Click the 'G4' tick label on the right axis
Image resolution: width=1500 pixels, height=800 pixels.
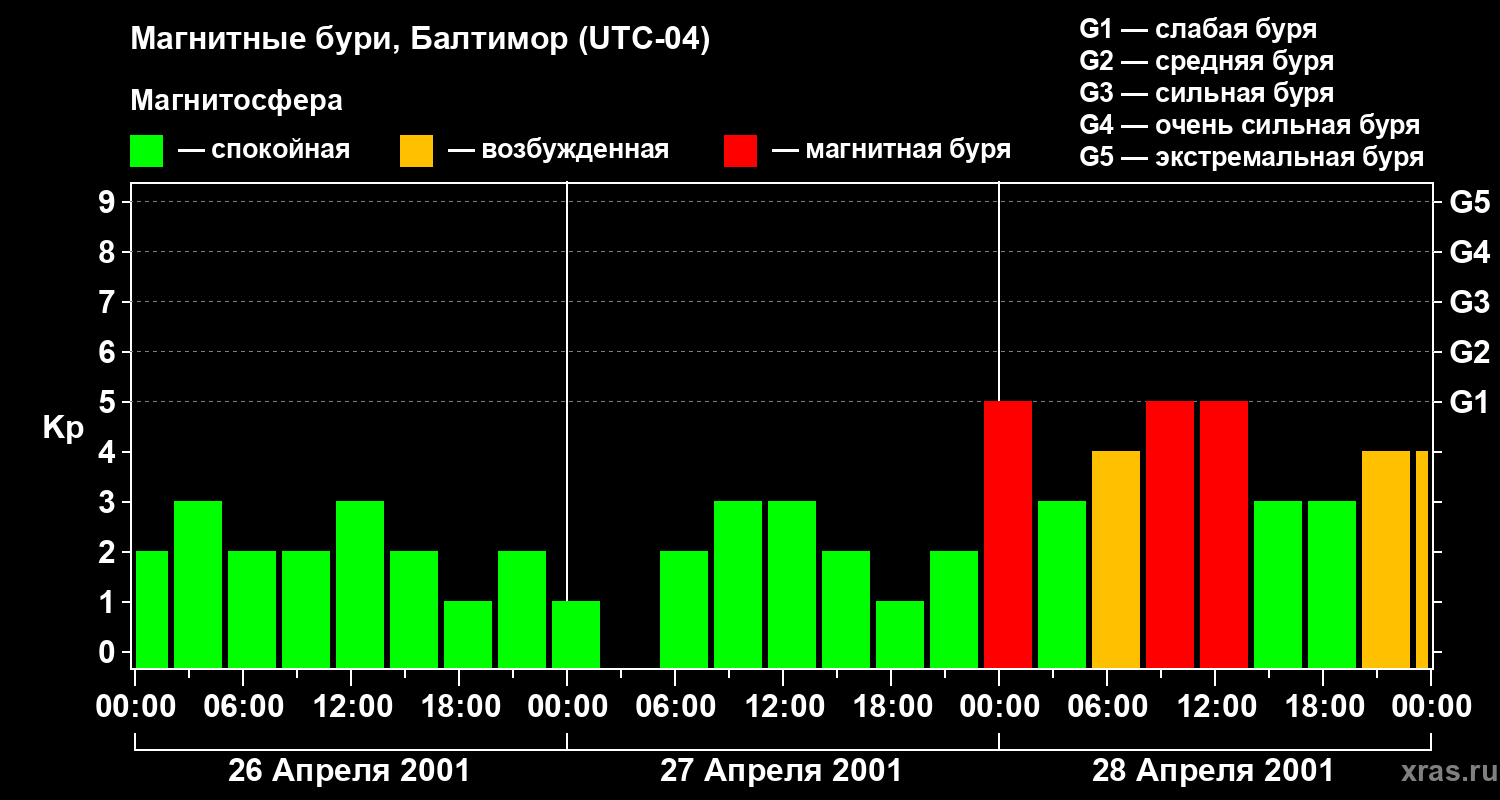1470,253
